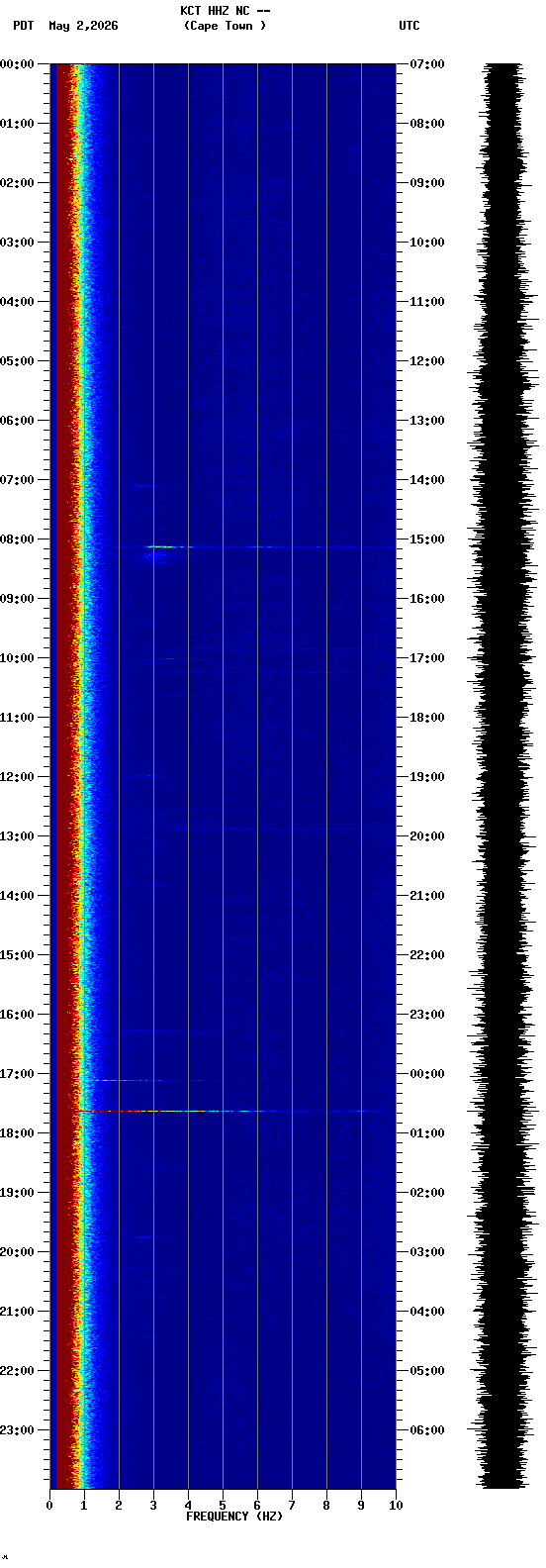546x1568 pixels.
Task: Select the PDT axis "16:00" time label
Action: 17,1015
